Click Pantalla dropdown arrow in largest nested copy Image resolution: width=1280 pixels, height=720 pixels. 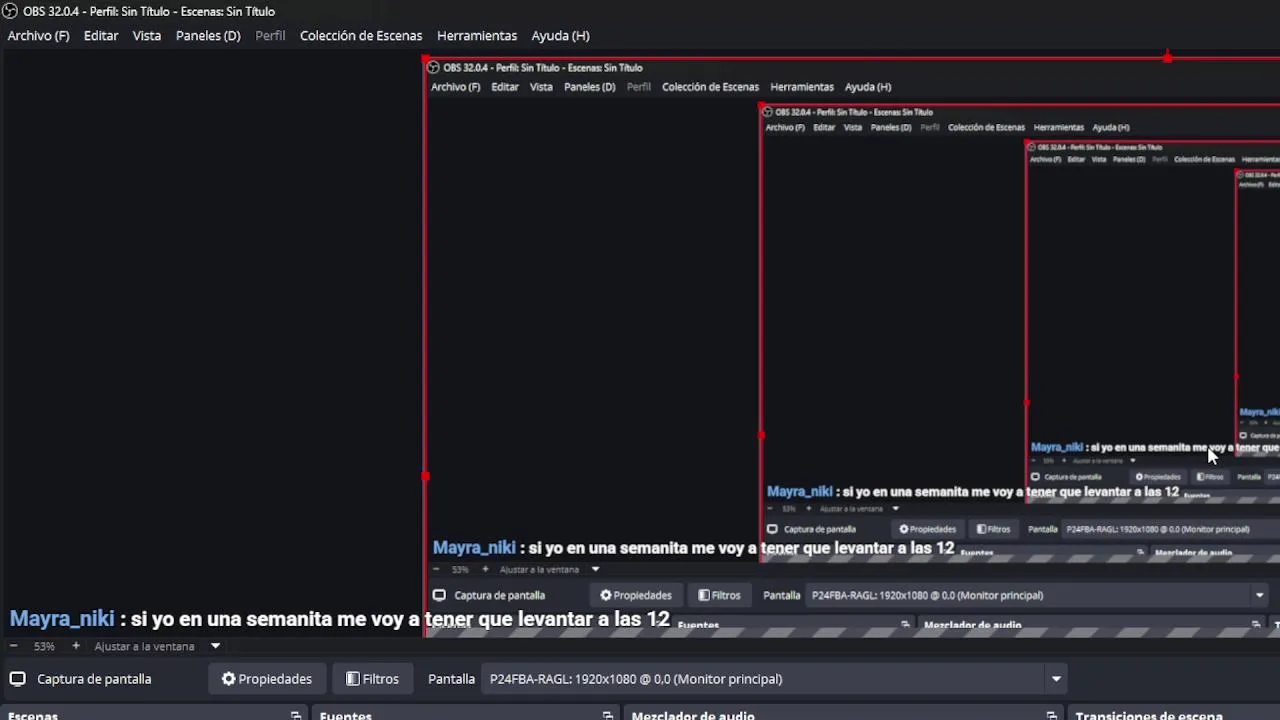click(x=1259, y=595)
